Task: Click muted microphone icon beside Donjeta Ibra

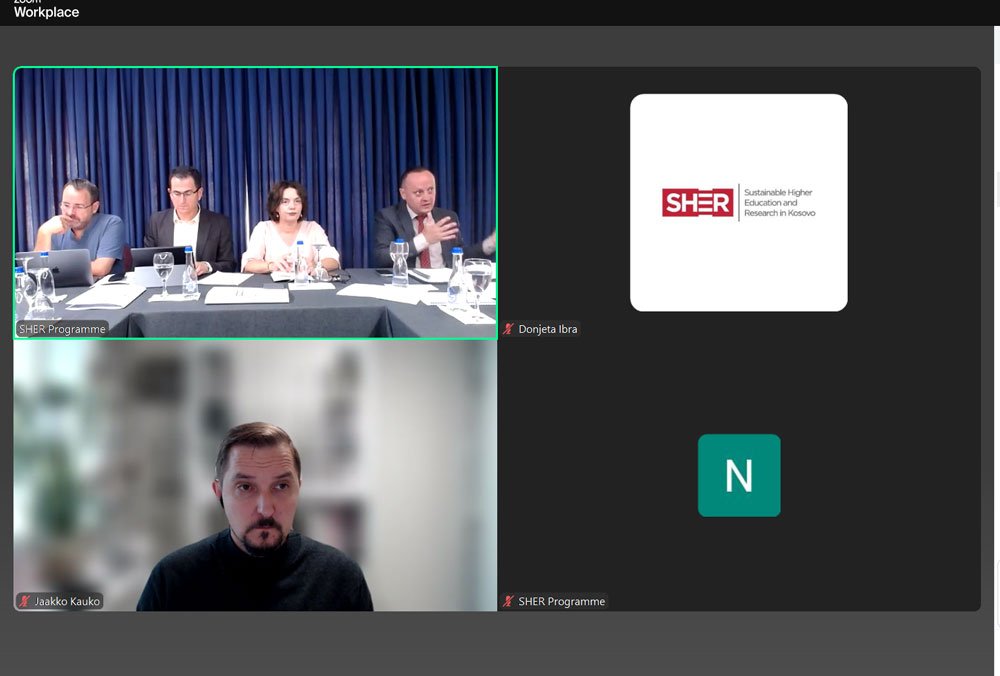Action: [508, 329]
